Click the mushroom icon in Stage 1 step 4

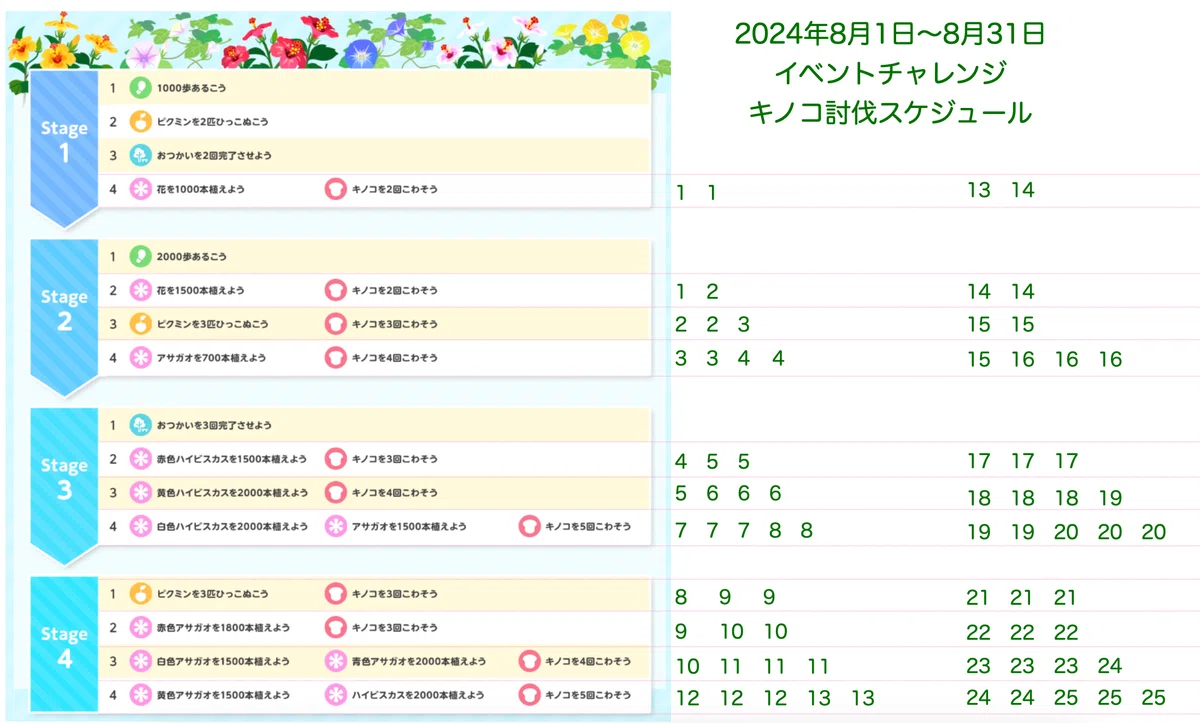click(335, 189)
